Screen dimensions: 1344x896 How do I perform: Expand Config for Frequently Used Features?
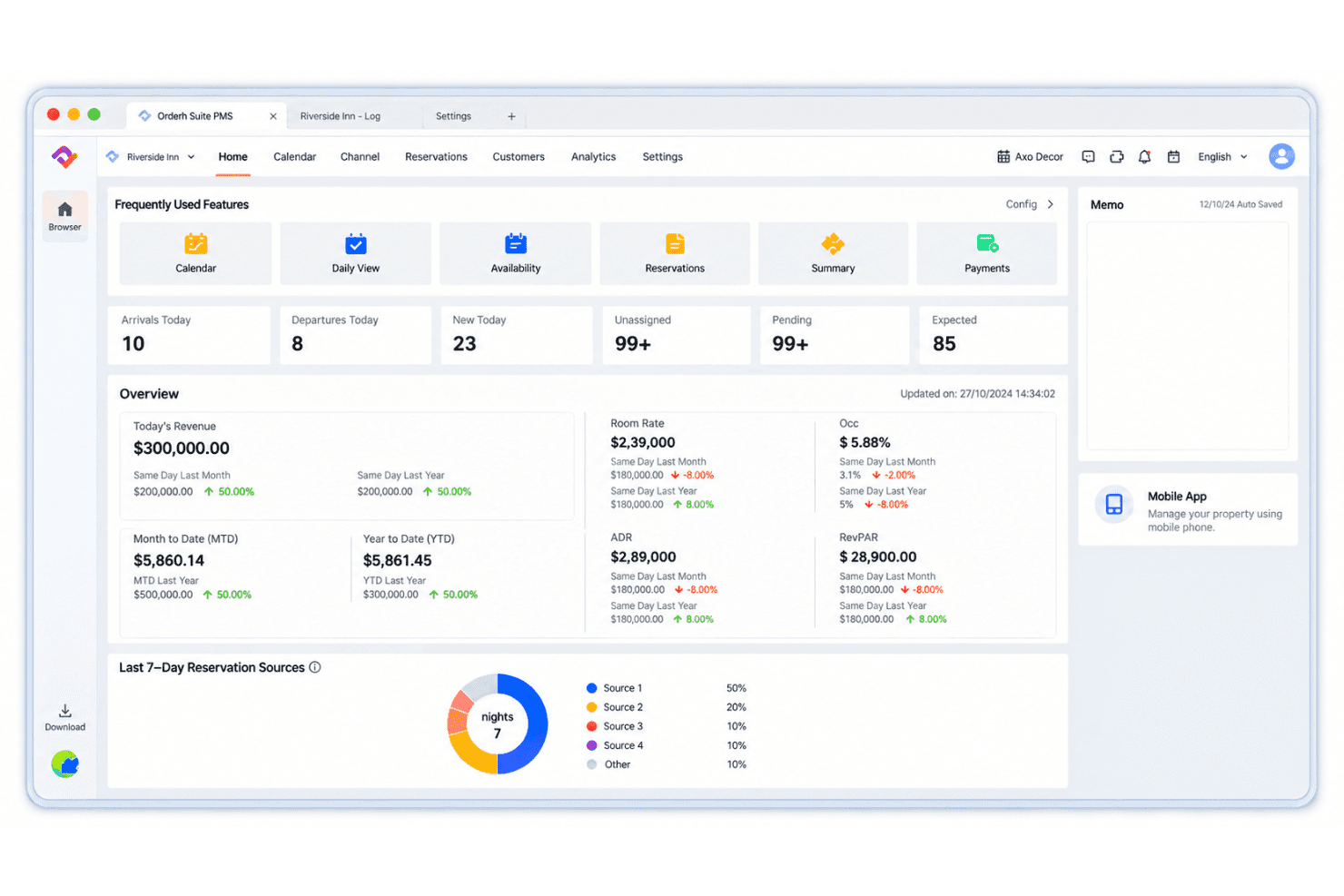1030,204
